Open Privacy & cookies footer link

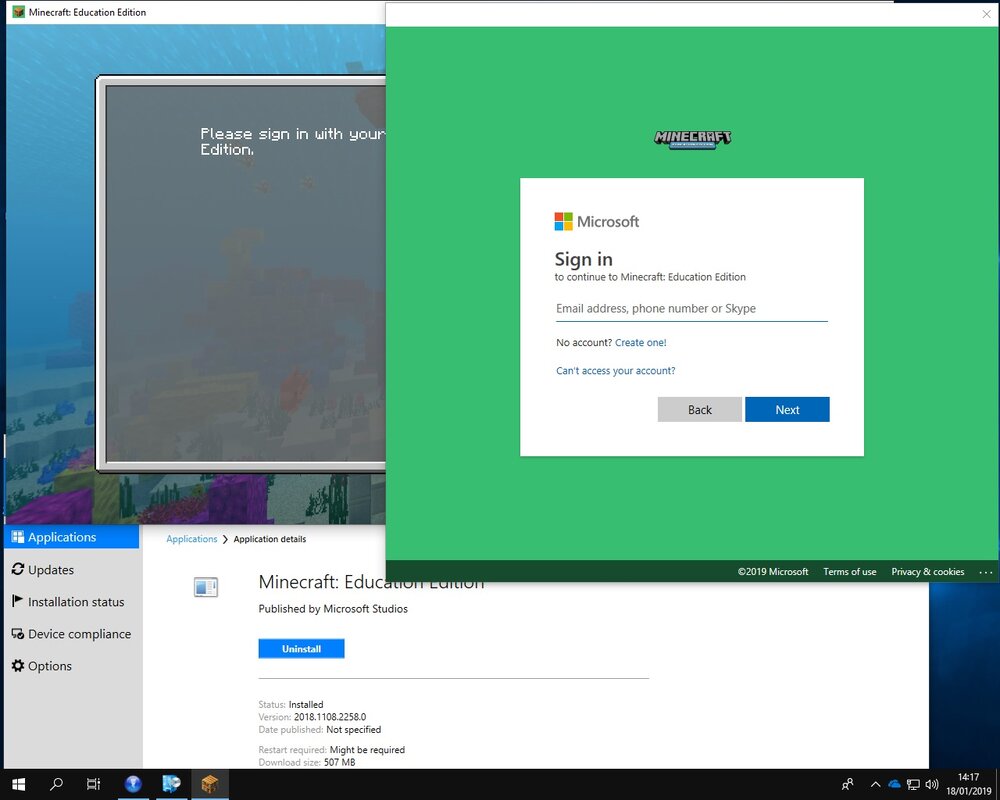click(x=927, y=572)
